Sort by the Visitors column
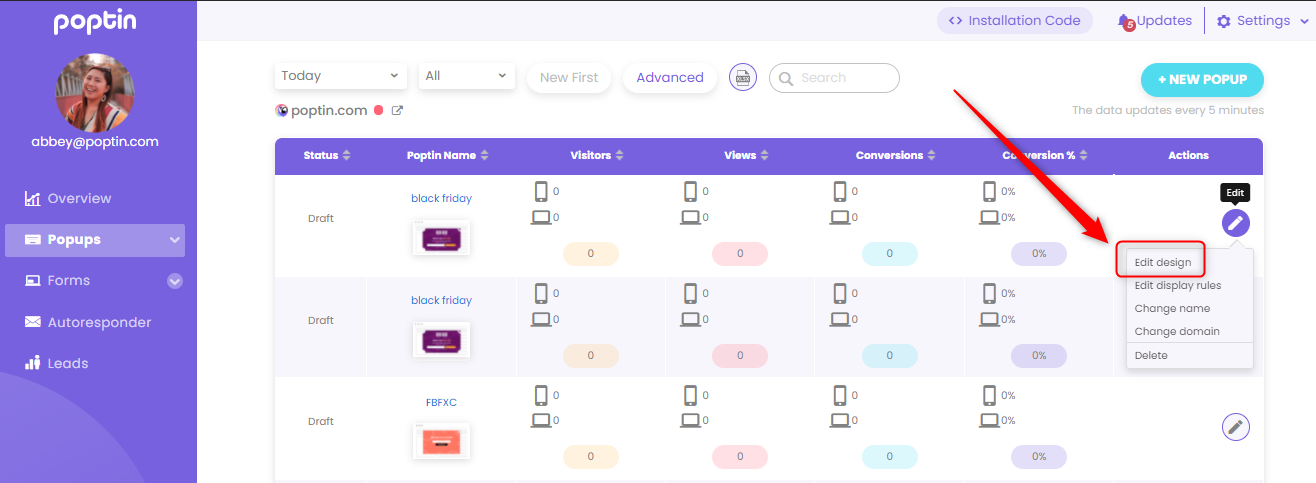The image size is (1316, 483). 597,155
